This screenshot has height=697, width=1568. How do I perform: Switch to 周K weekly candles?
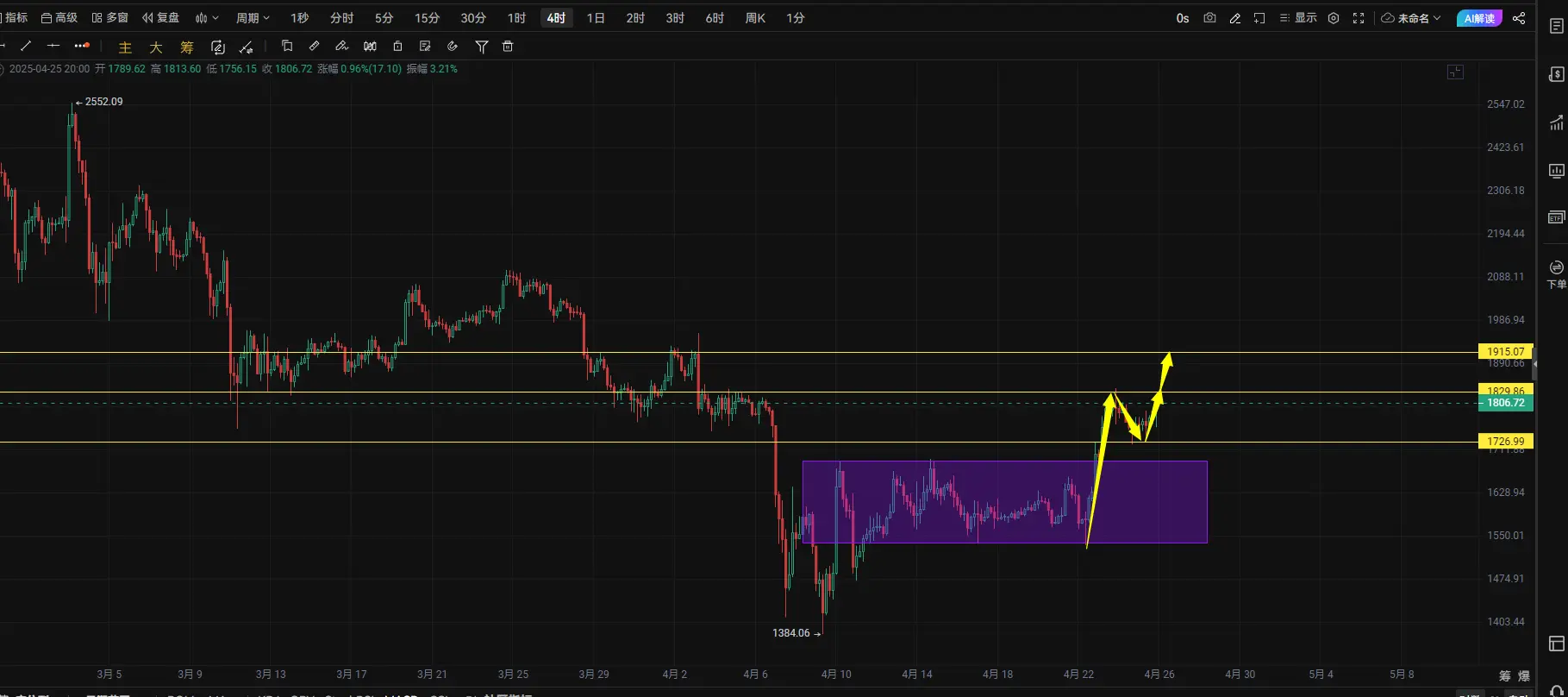[755, 17]
